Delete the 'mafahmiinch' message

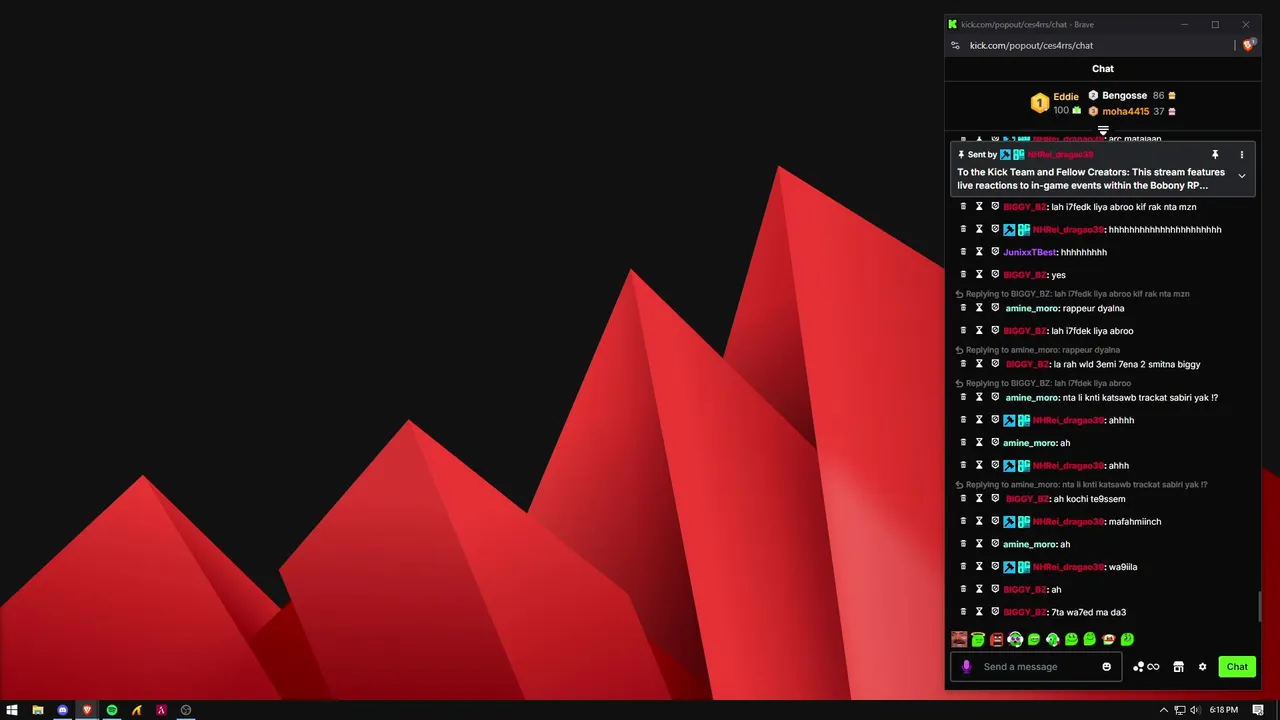tap(963, 522)
